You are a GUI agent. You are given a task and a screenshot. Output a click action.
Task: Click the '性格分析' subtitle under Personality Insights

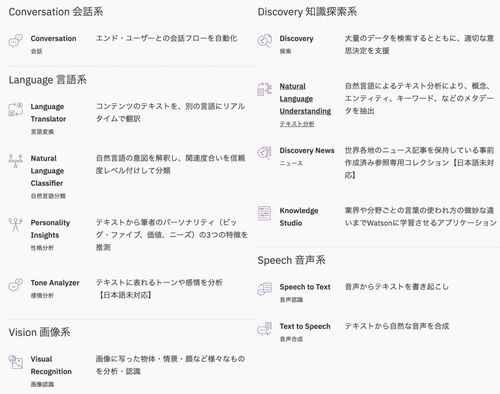(x=42, y=248)
